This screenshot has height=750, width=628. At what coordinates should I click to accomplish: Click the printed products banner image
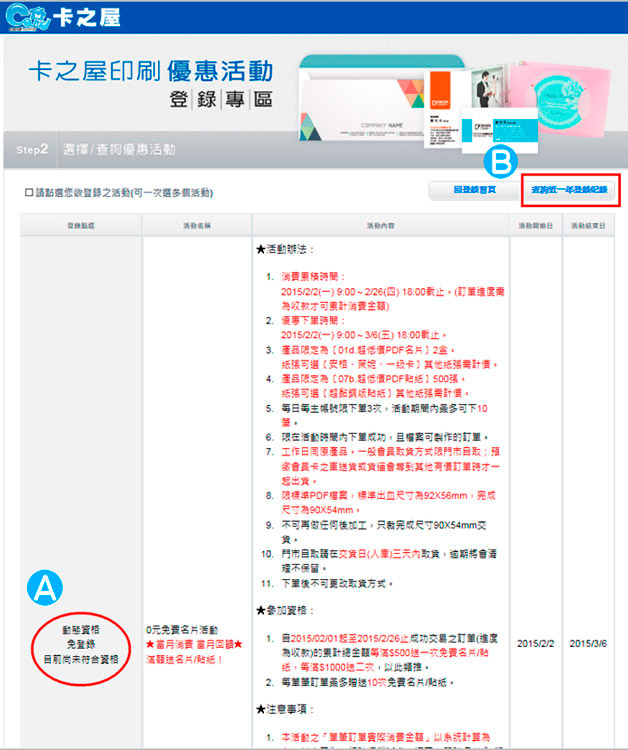454,103
